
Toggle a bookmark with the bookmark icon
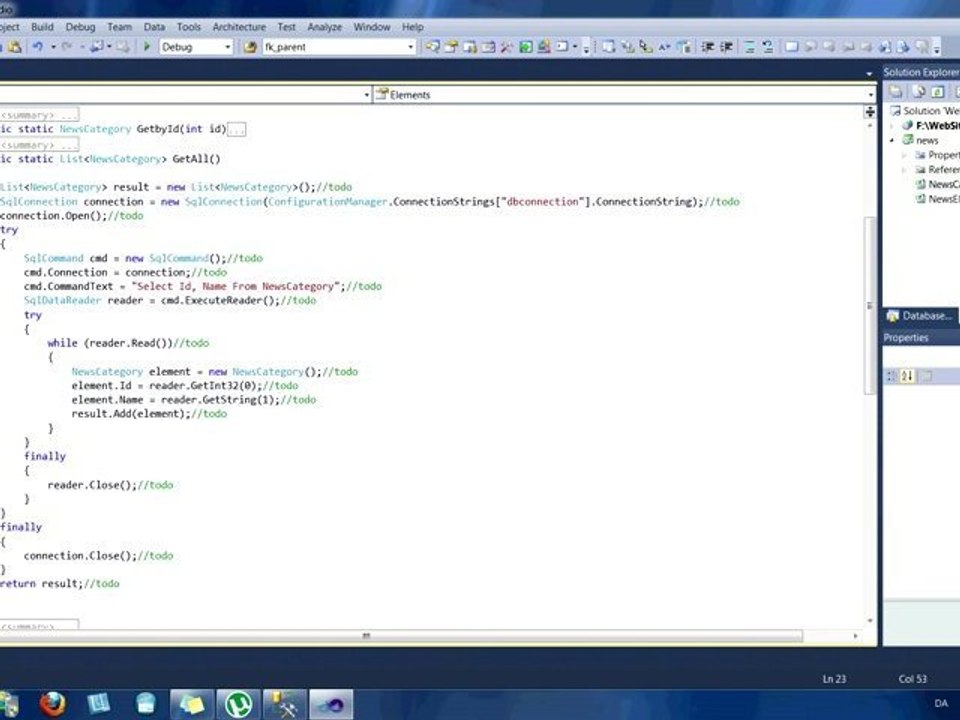(x=791, y=47)
